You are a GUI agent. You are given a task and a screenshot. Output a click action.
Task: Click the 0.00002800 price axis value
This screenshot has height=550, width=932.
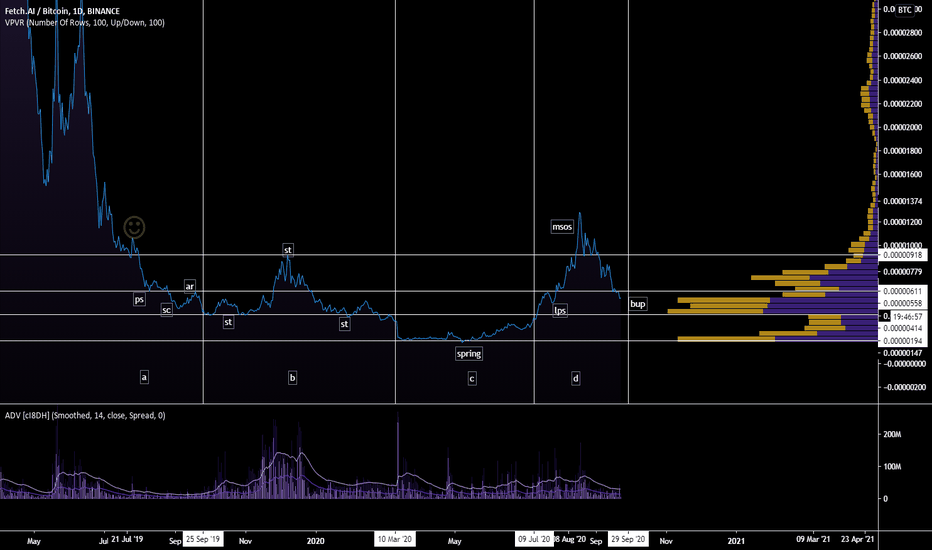(902, 33)
